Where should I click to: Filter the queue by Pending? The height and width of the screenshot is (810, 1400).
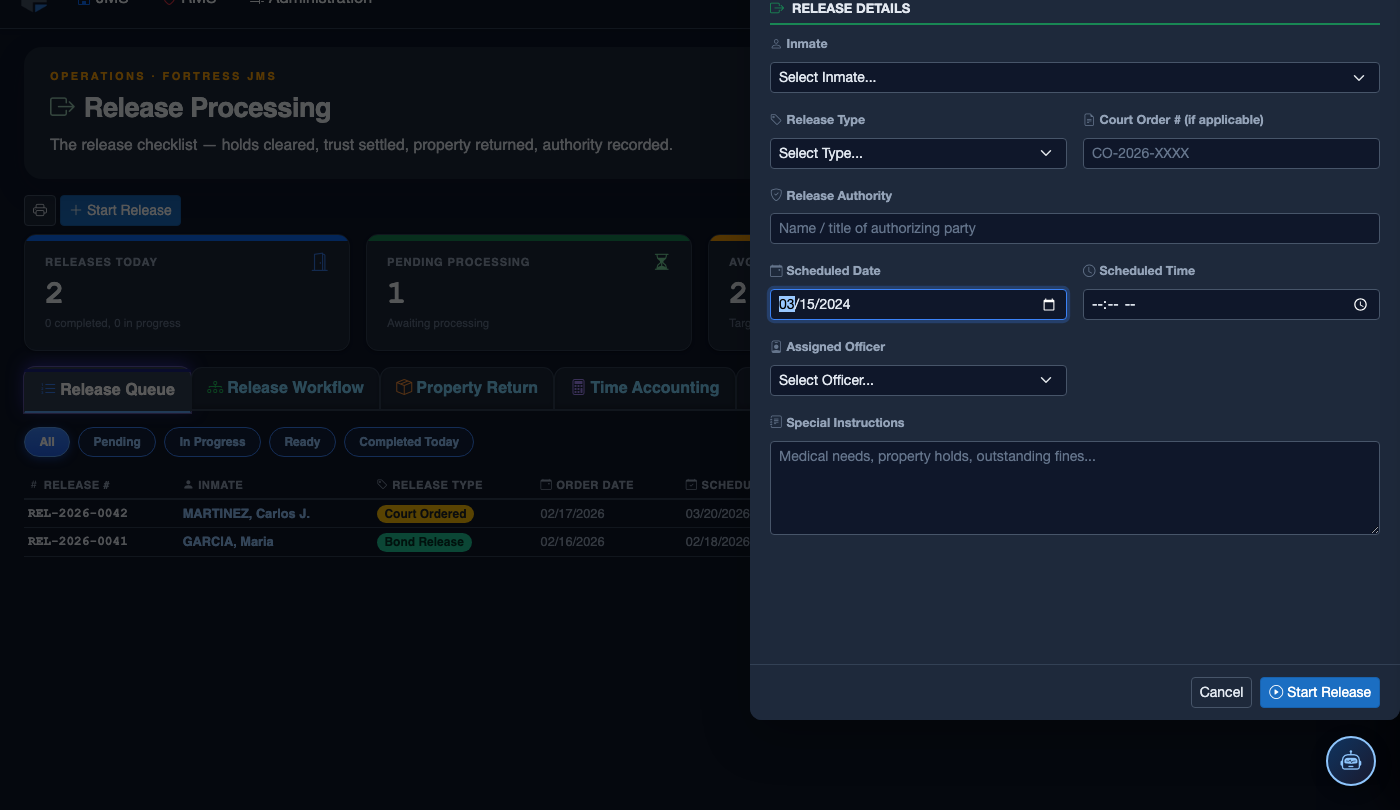pyautogui.click(x=117, y=442)
